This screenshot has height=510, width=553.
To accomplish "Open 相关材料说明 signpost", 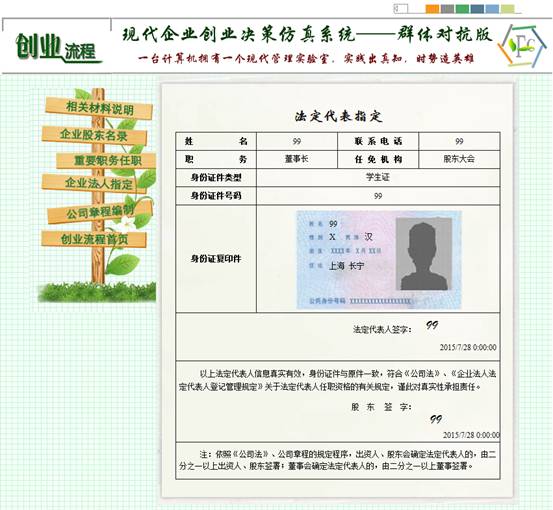I will [99, 108].
